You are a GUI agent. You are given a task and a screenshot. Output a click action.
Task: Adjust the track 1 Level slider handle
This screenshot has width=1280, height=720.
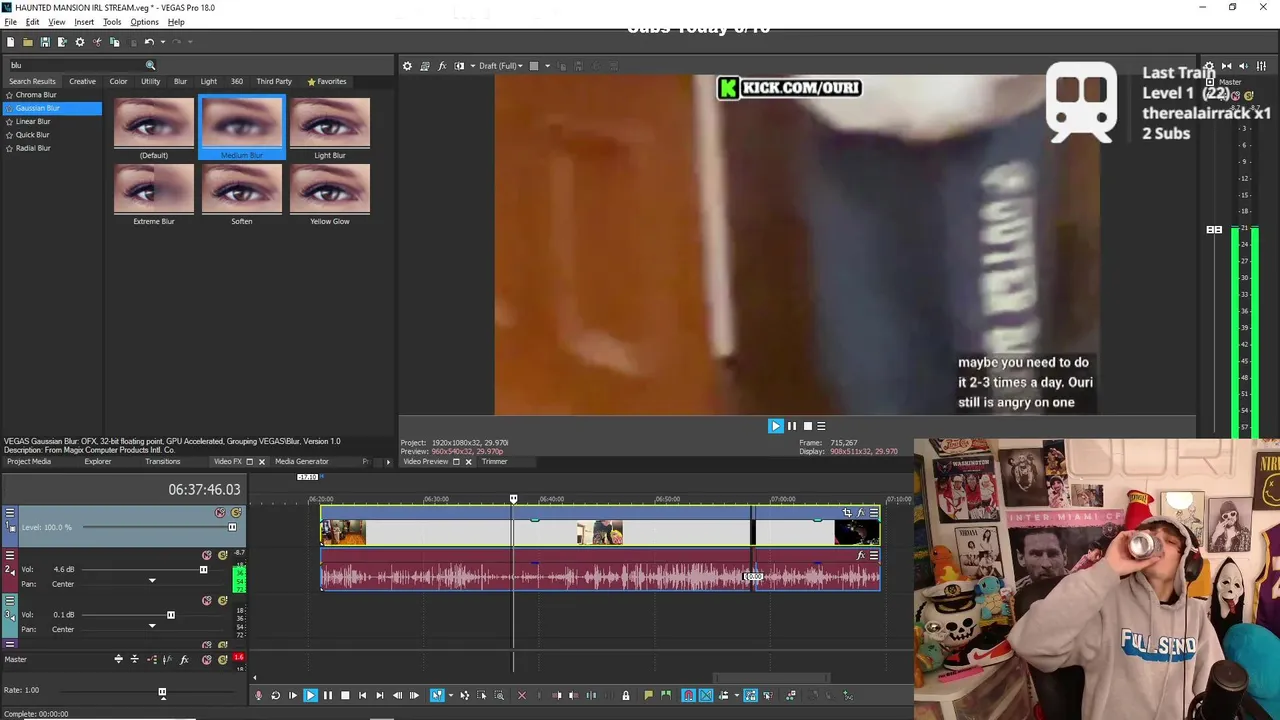(232, 527)
